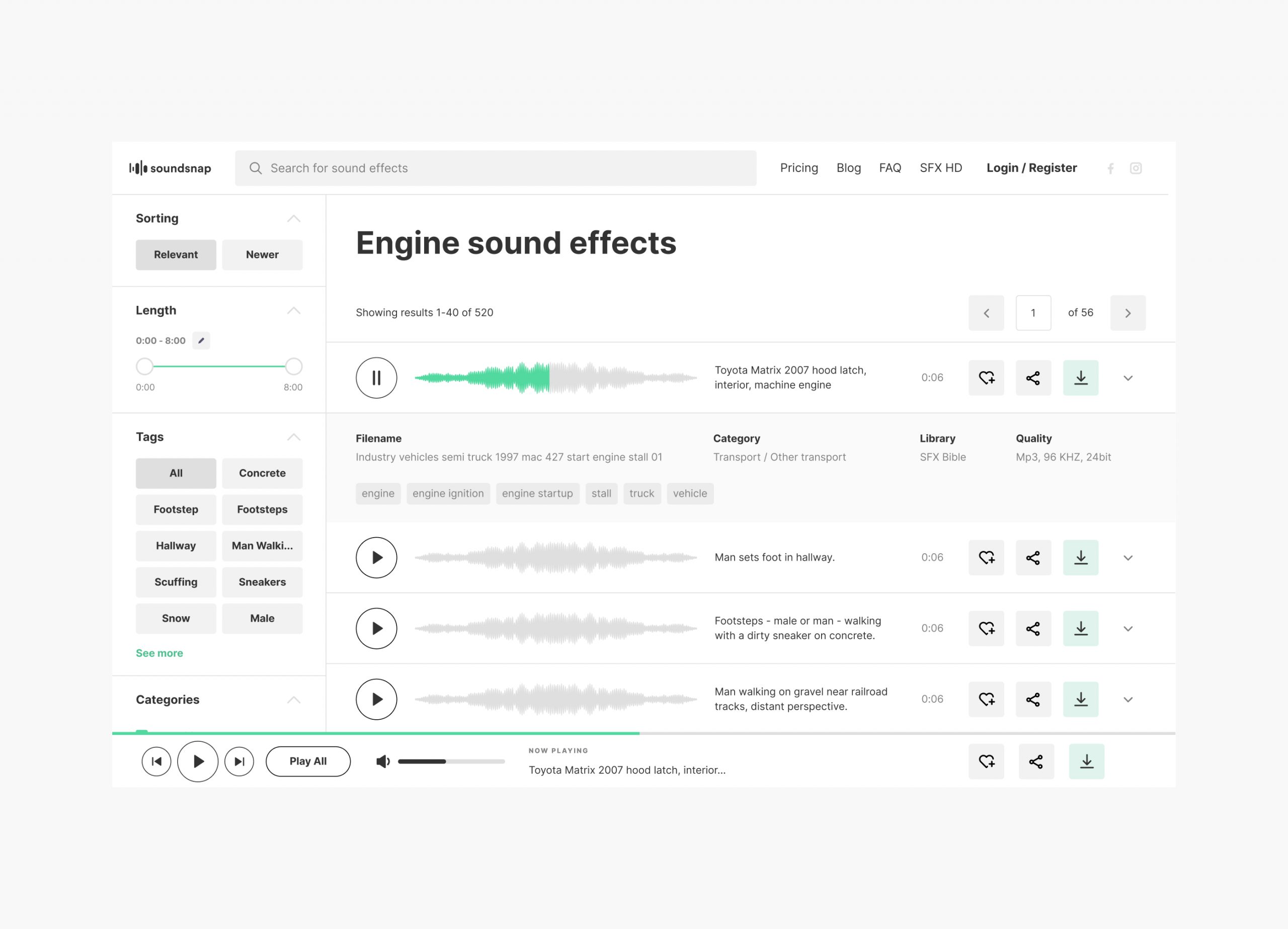Click the See more tags link

pyautogui.click(x=159, y=653)
